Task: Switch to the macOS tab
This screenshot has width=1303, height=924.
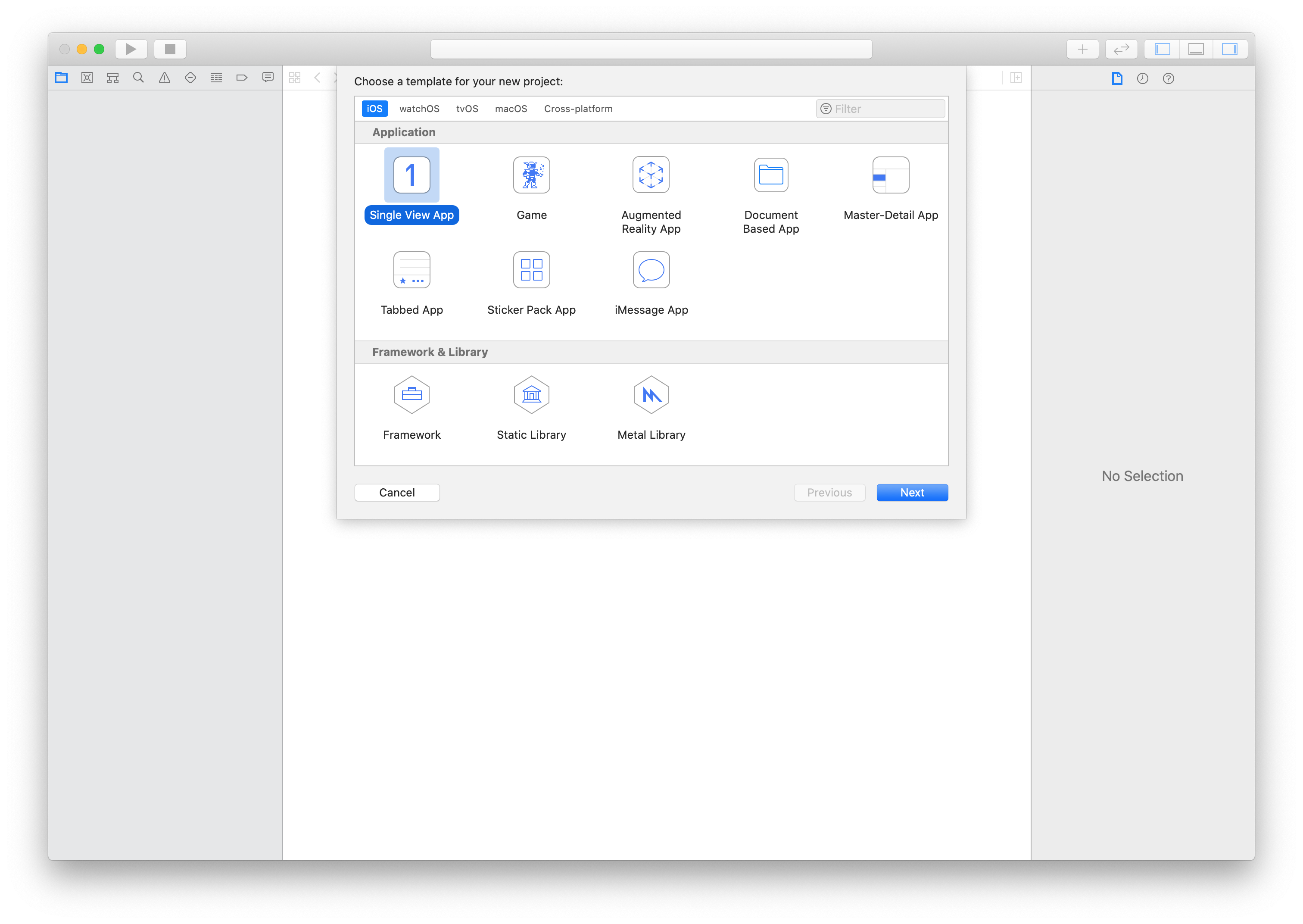Action: click(x=511, y=109)
